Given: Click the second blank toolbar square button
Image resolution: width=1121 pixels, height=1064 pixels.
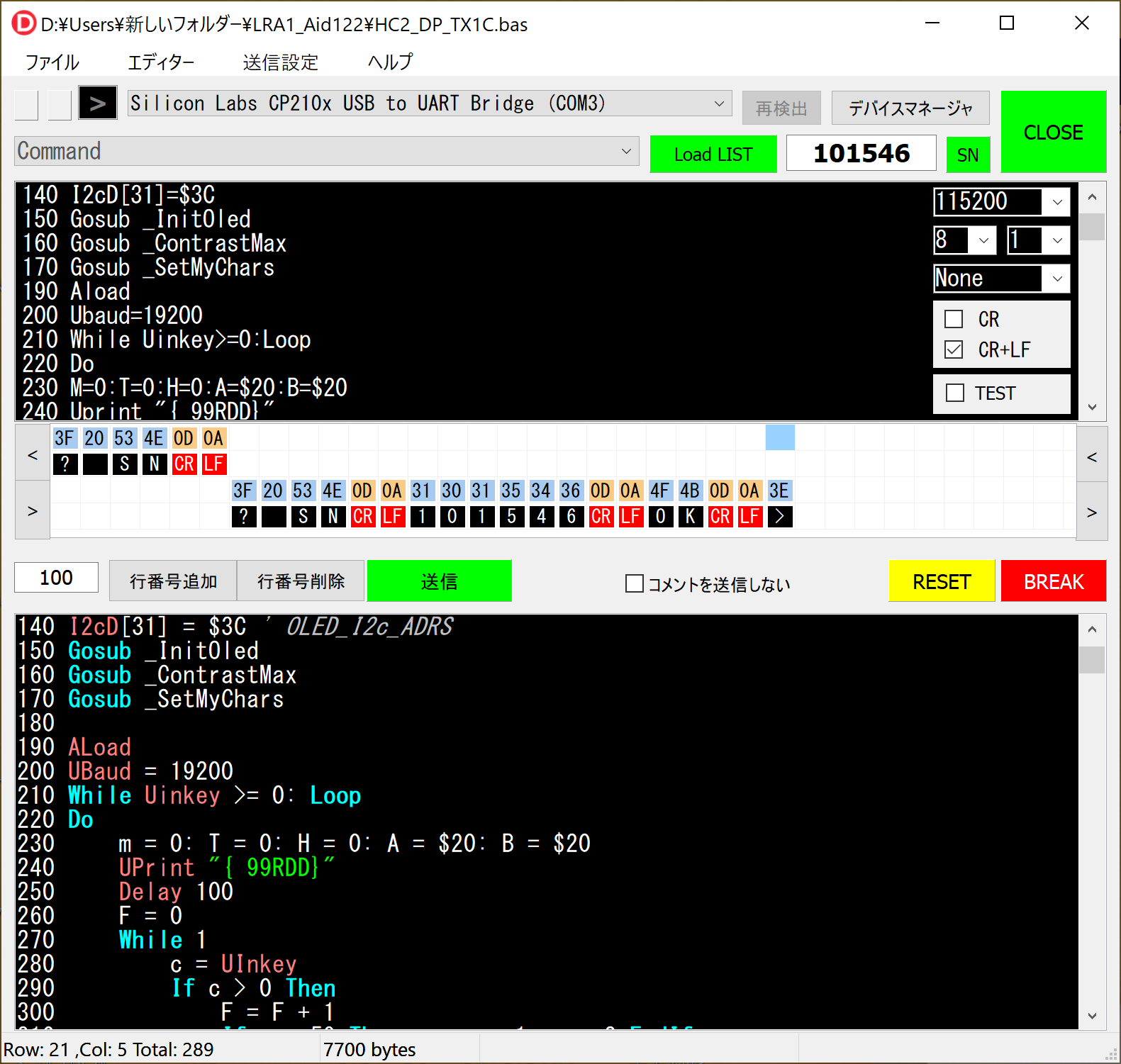Looking at the screenshot, I should click(x=60, y=105).
